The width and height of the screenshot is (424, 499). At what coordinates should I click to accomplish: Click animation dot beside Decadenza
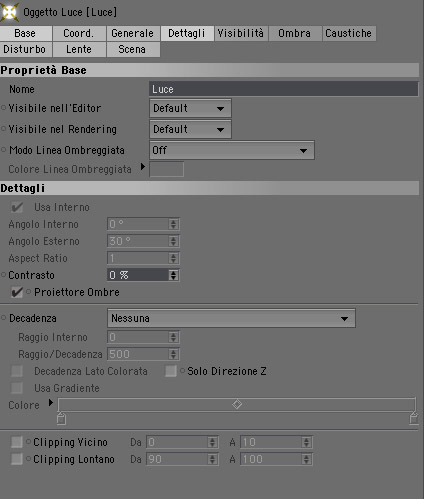click(x=4, y=318)
